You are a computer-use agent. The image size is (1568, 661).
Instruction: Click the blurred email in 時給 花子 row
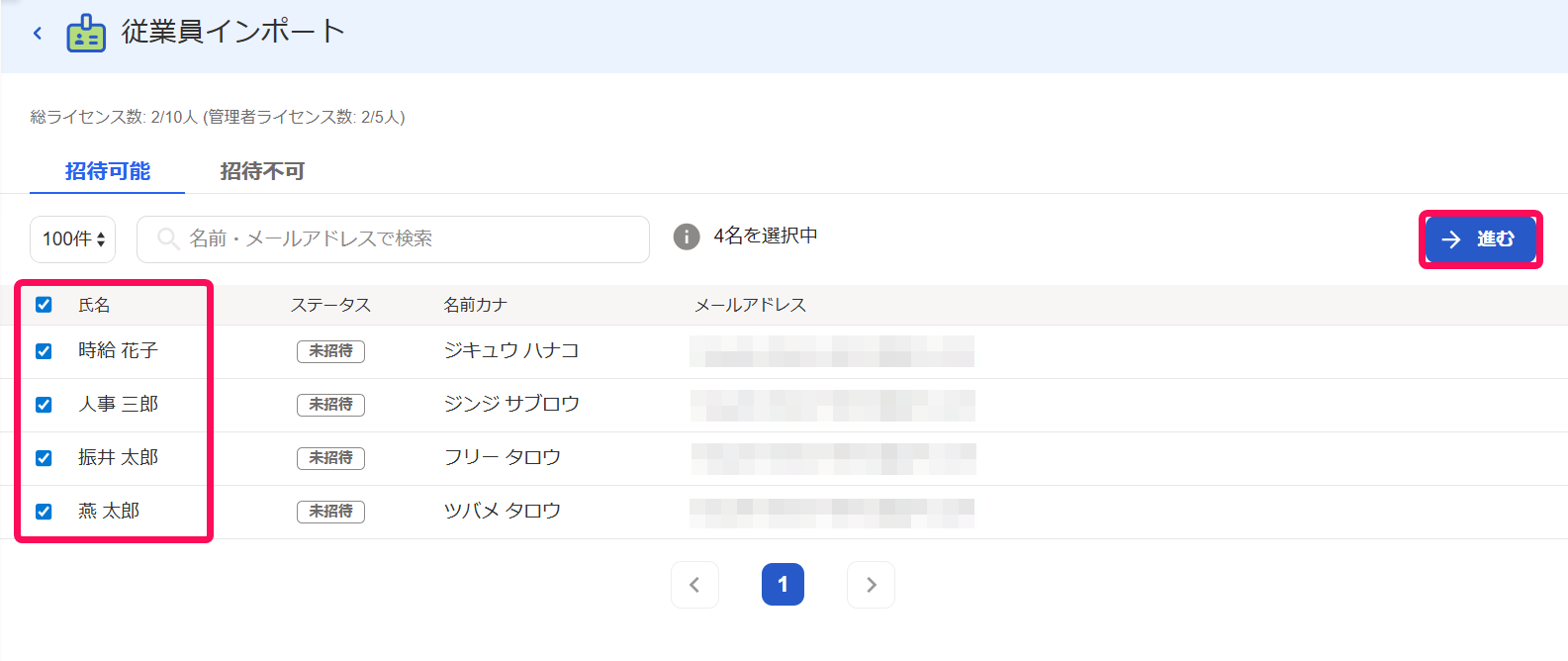click(832, 351)
